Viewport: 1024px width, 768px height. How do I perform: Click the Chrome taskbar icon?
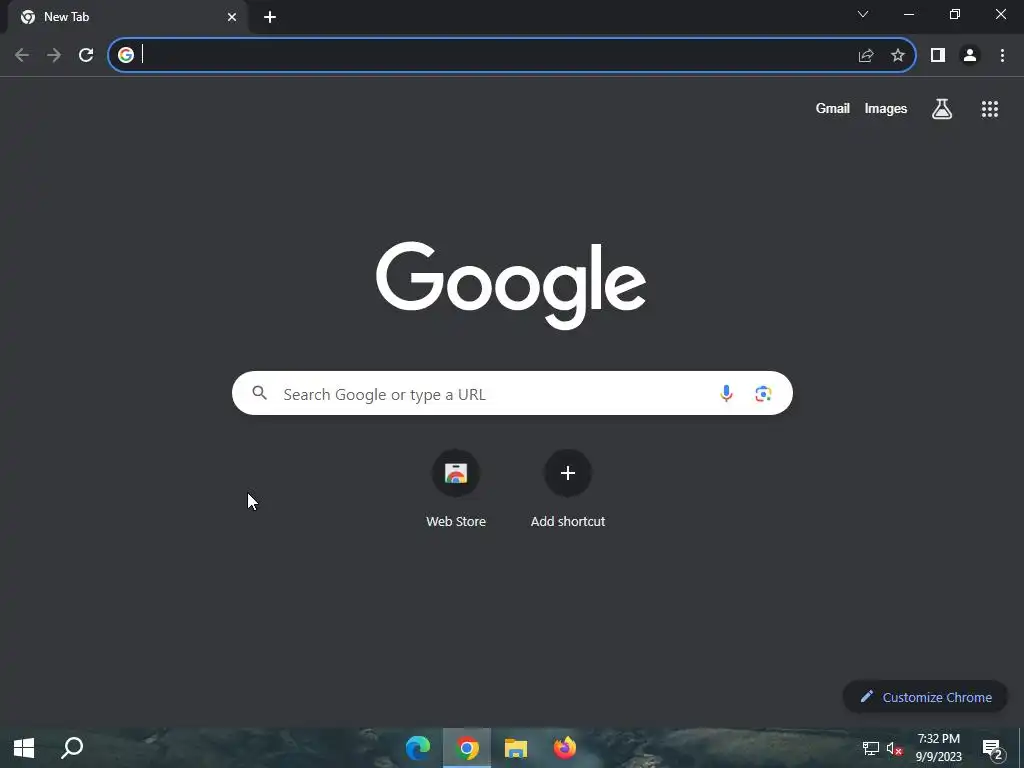click(x=467, y=748)
